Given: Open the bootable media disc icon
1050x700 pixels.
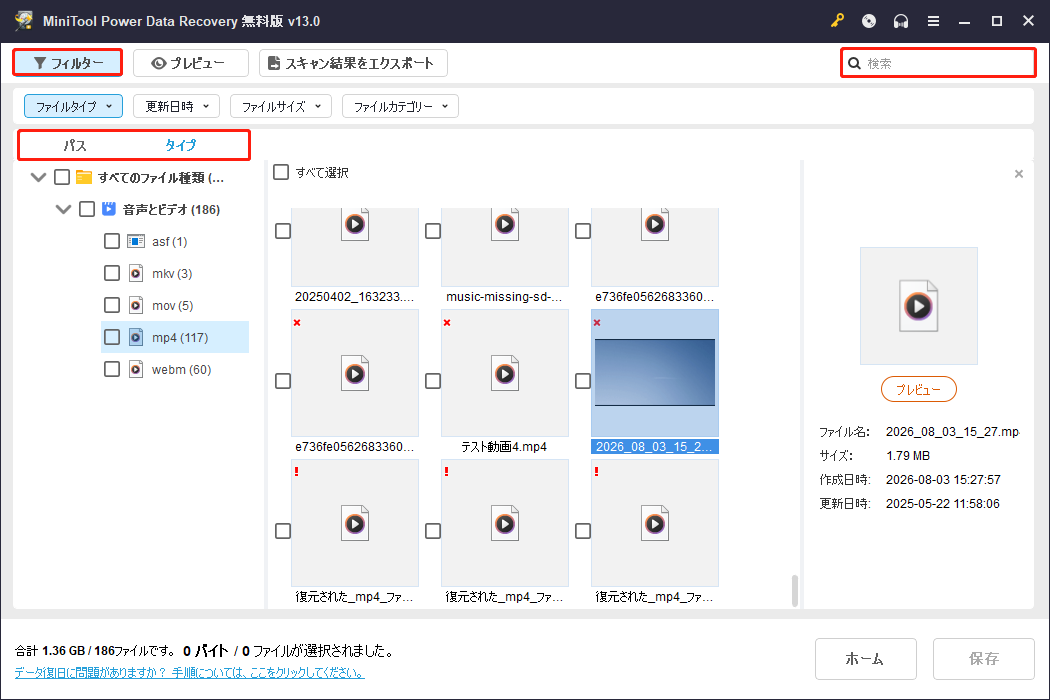Looking at the screenshot, I should 869,21.
